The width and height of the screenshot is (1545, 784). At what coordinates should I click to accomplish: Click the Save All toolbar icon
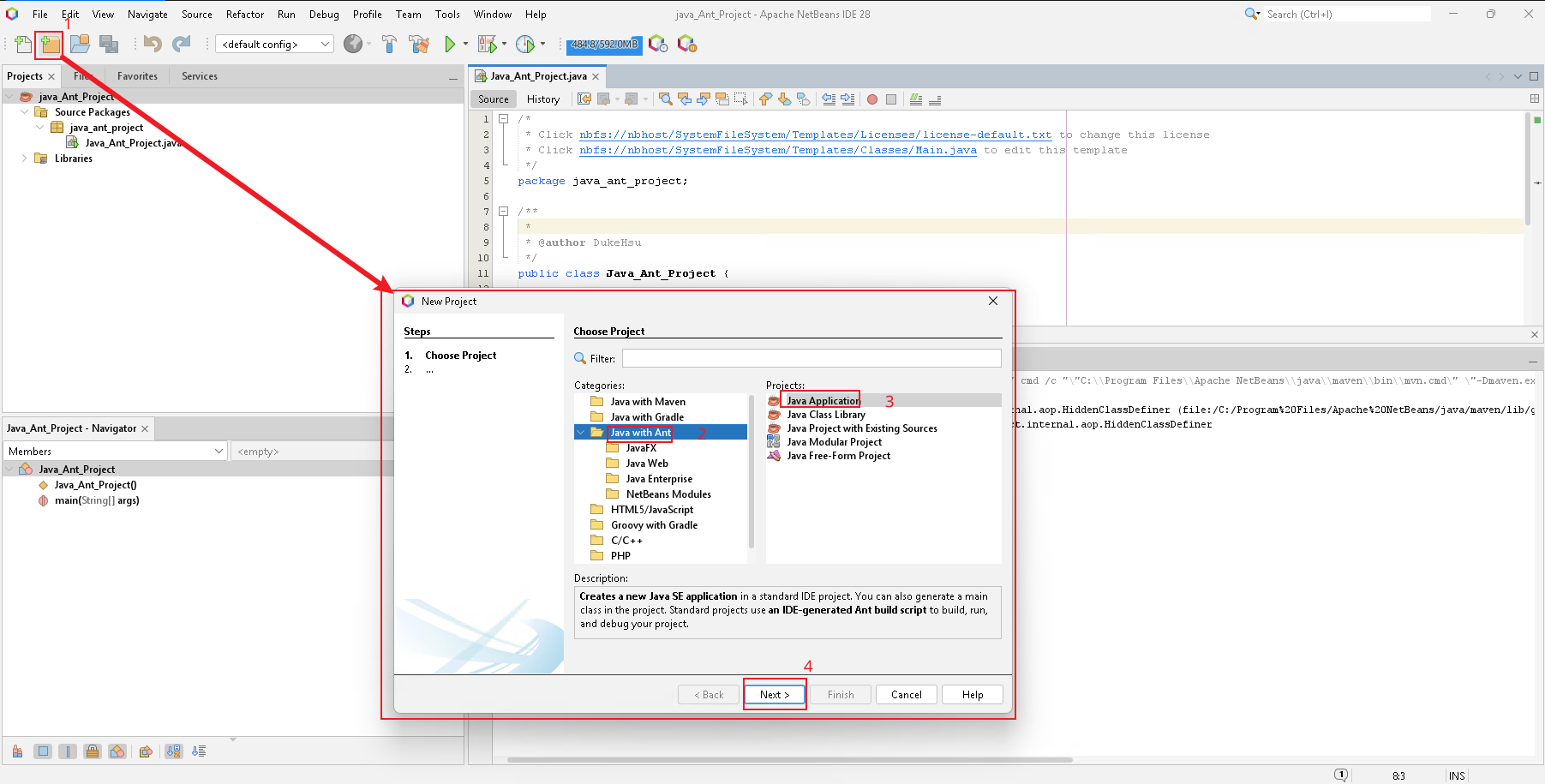[x=109, y=44]
